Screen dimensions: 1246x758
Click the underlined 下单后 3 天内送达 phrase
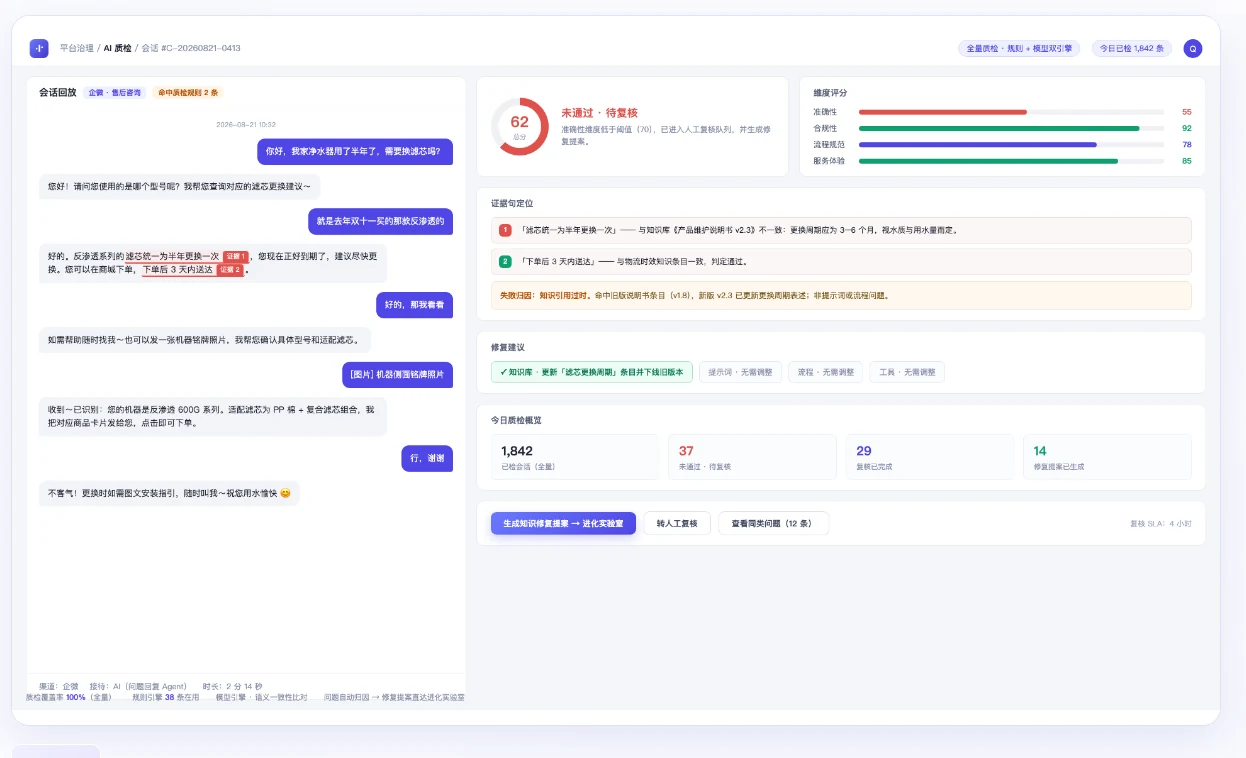point(177,270)
